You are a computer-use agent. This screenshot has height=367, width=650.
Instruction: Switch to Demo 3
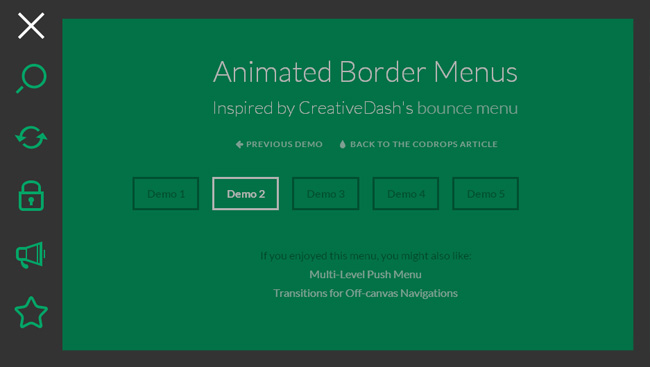click(x=325, y=194)
